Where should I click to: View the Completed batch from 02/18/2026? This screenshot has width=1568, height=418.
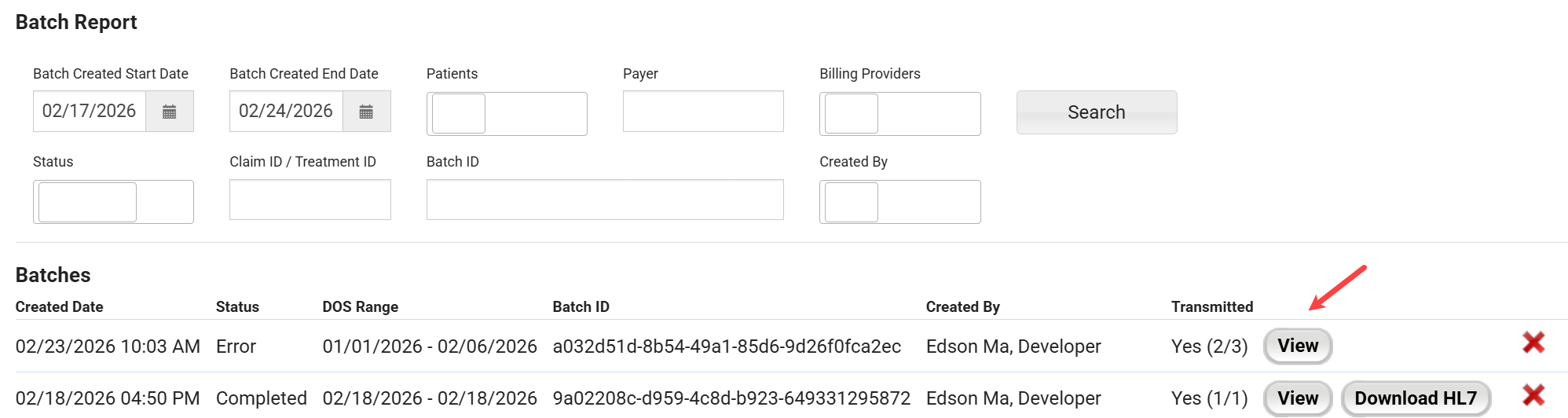coord(1297,398)
